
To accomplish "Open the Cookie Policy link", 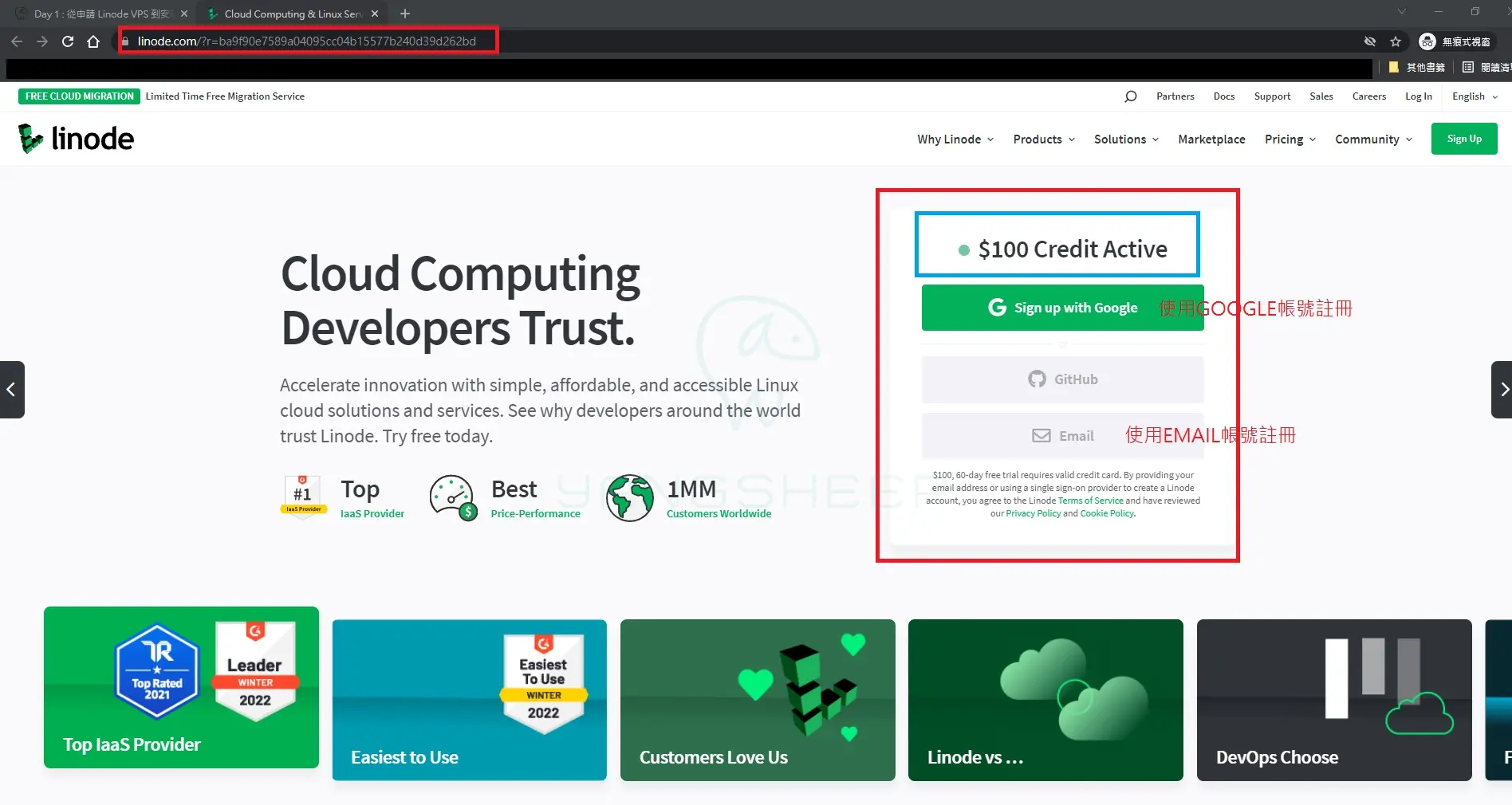I will coord(1107,513).
